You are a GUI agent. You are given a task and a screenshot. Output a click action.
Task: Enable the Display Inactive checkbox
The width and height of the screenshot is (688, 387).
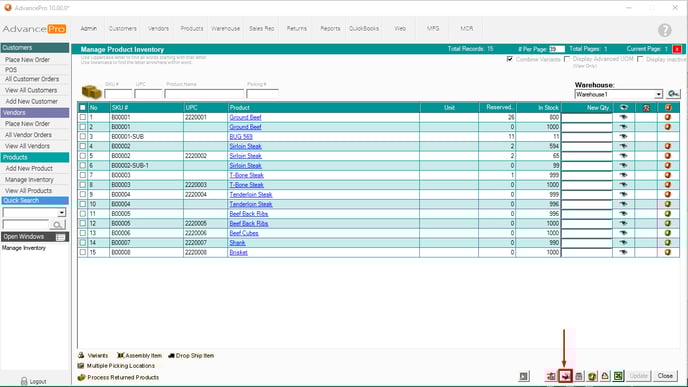point(640,59)
